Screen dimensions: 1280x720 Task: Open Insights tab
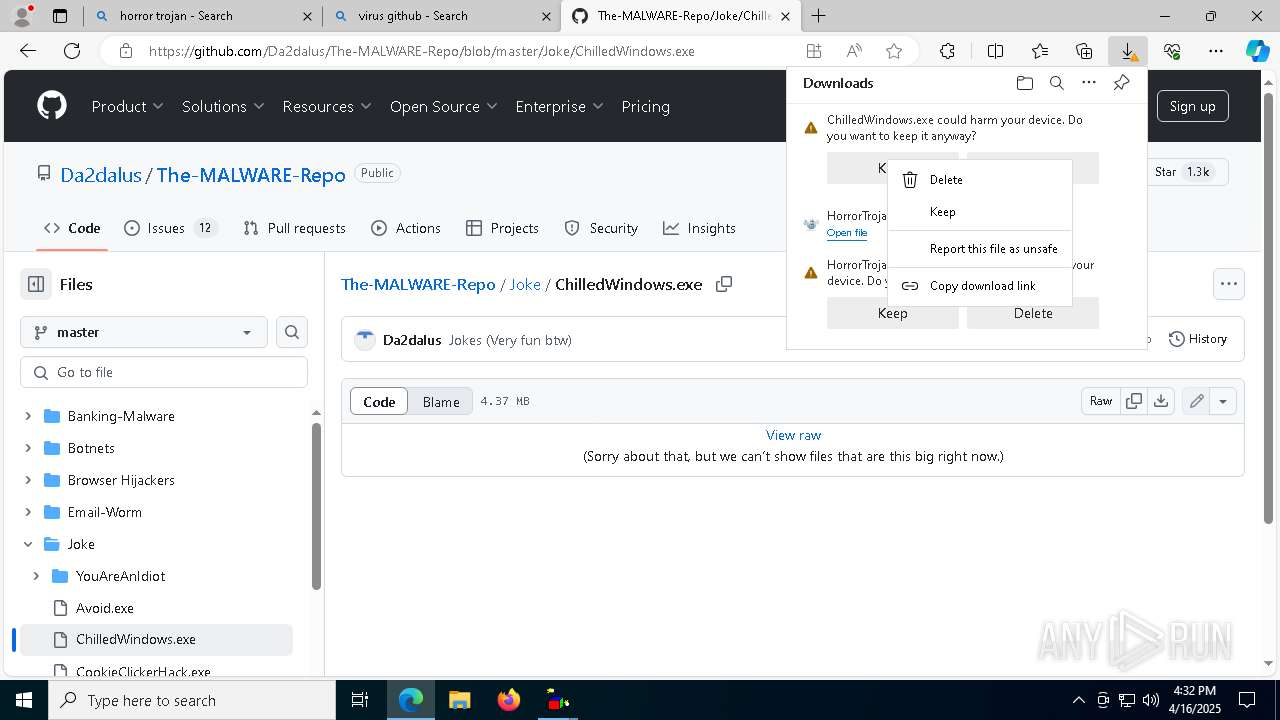click(699, 228)
